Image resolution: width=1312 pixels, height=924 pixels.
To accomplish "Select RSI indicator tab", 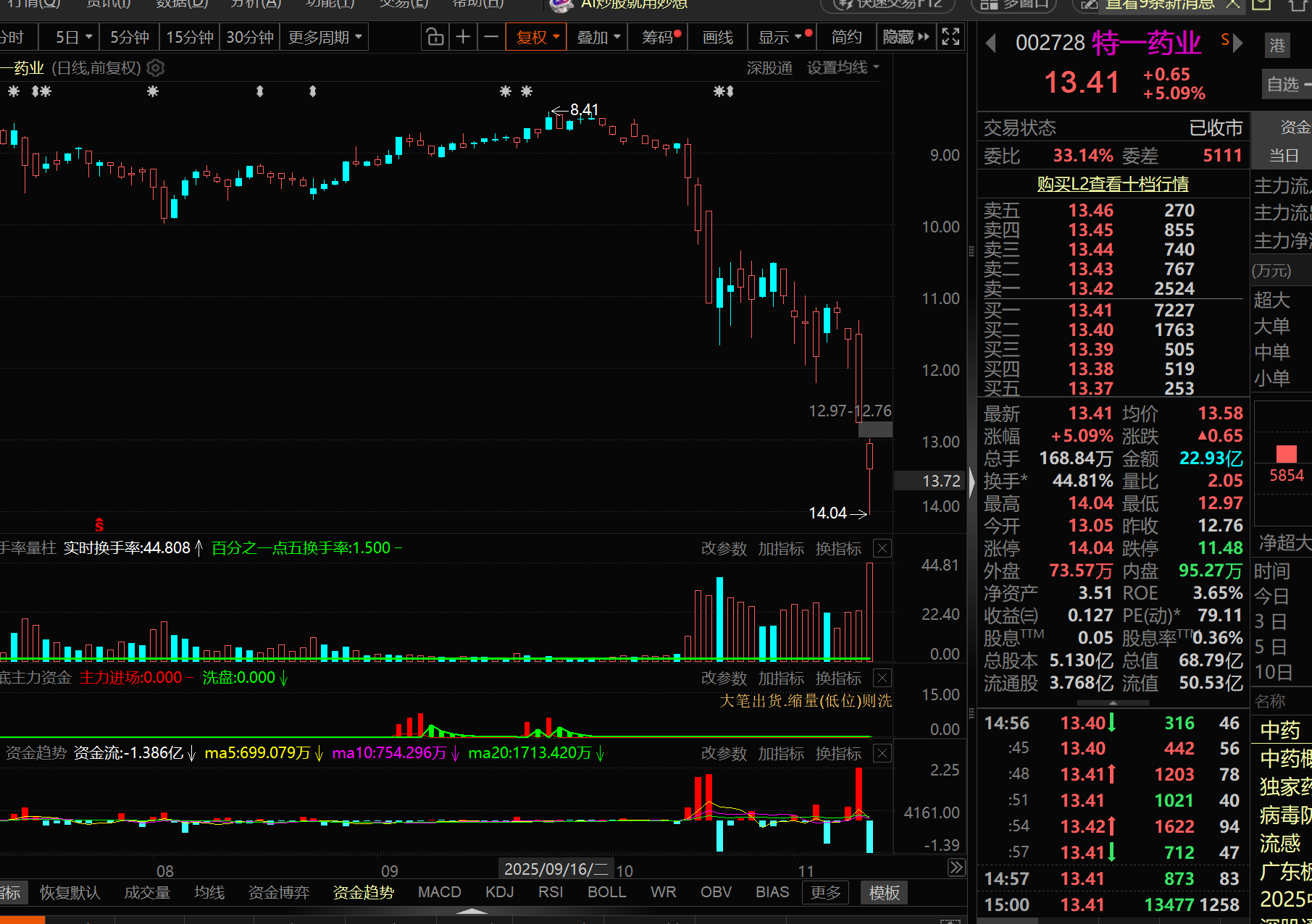I will (551, 892).
